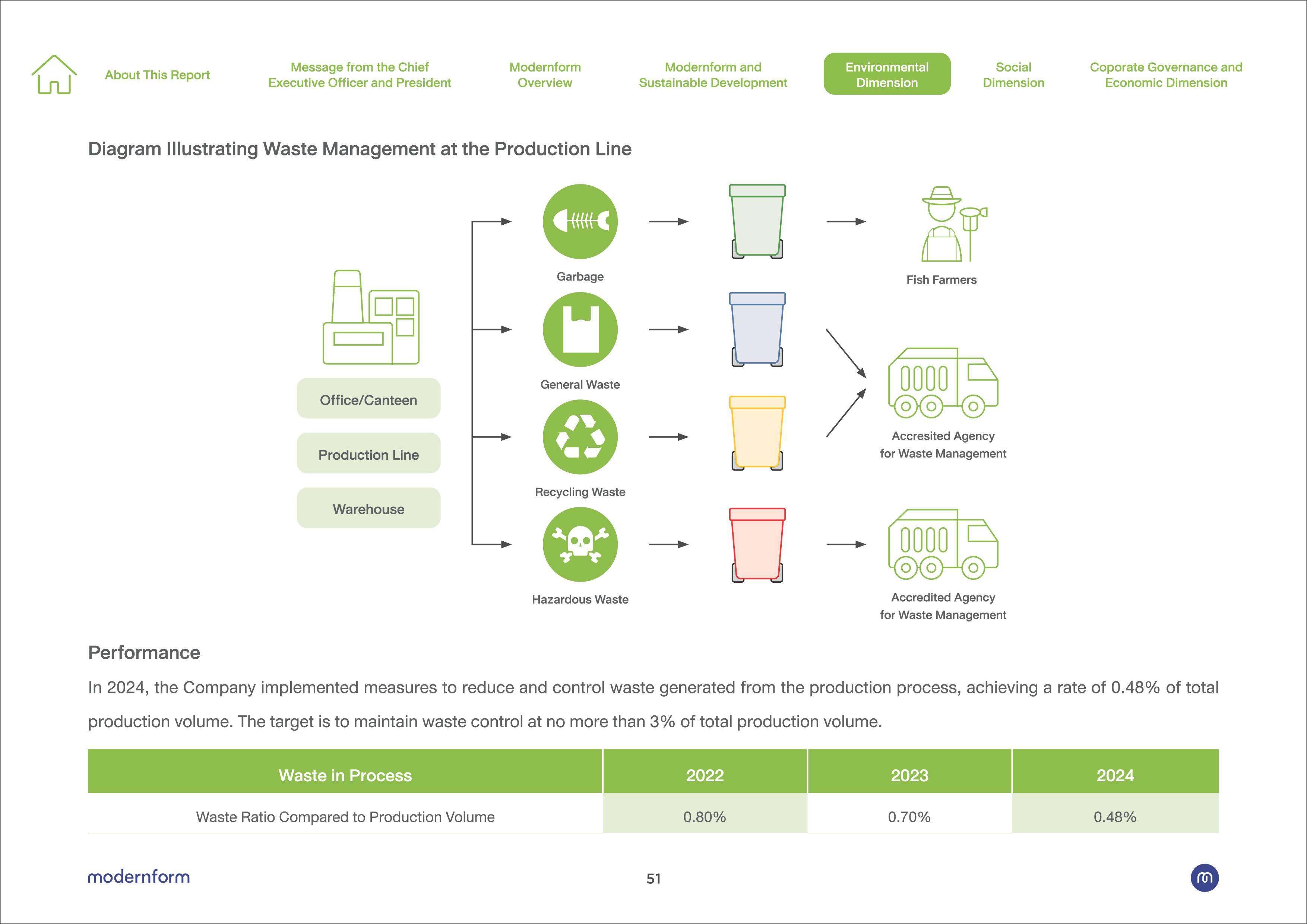This screenshot has width=1307, height=924.
Task: Click the plastic bag General Waste icon
Action: [x=579, y=330]
